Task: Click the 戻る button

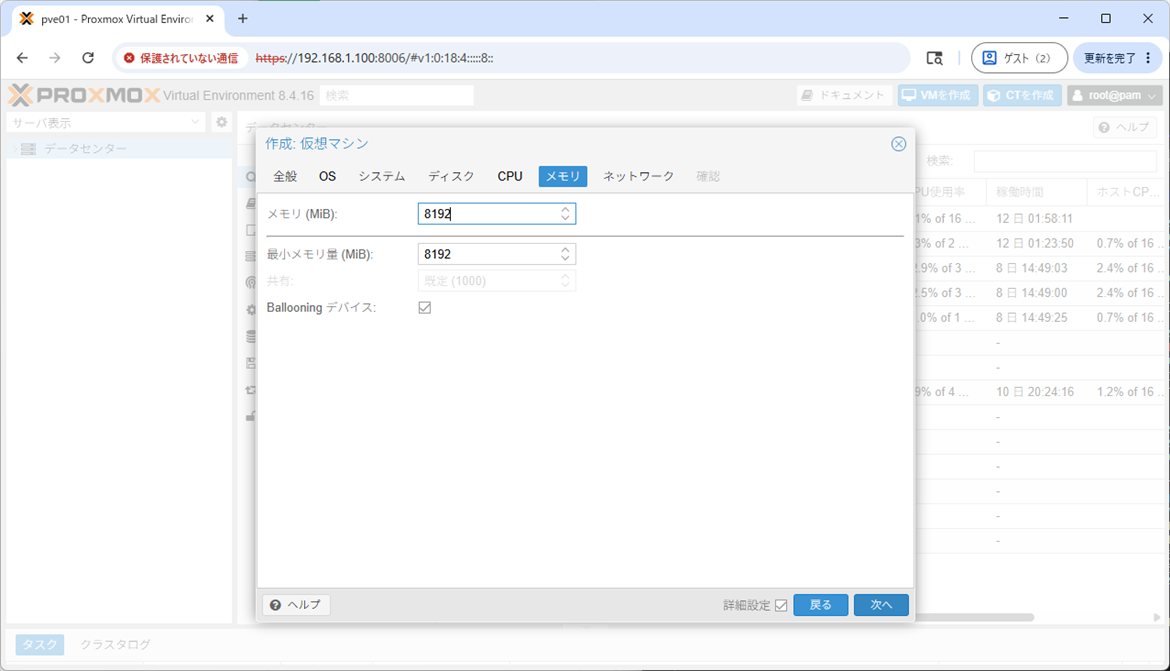Action: (x=821, y=605)
